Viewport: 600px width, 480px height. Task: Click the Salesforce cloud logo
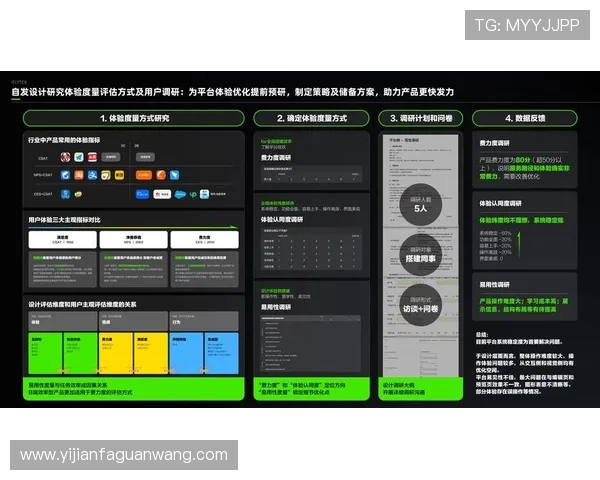pos(180,194)
